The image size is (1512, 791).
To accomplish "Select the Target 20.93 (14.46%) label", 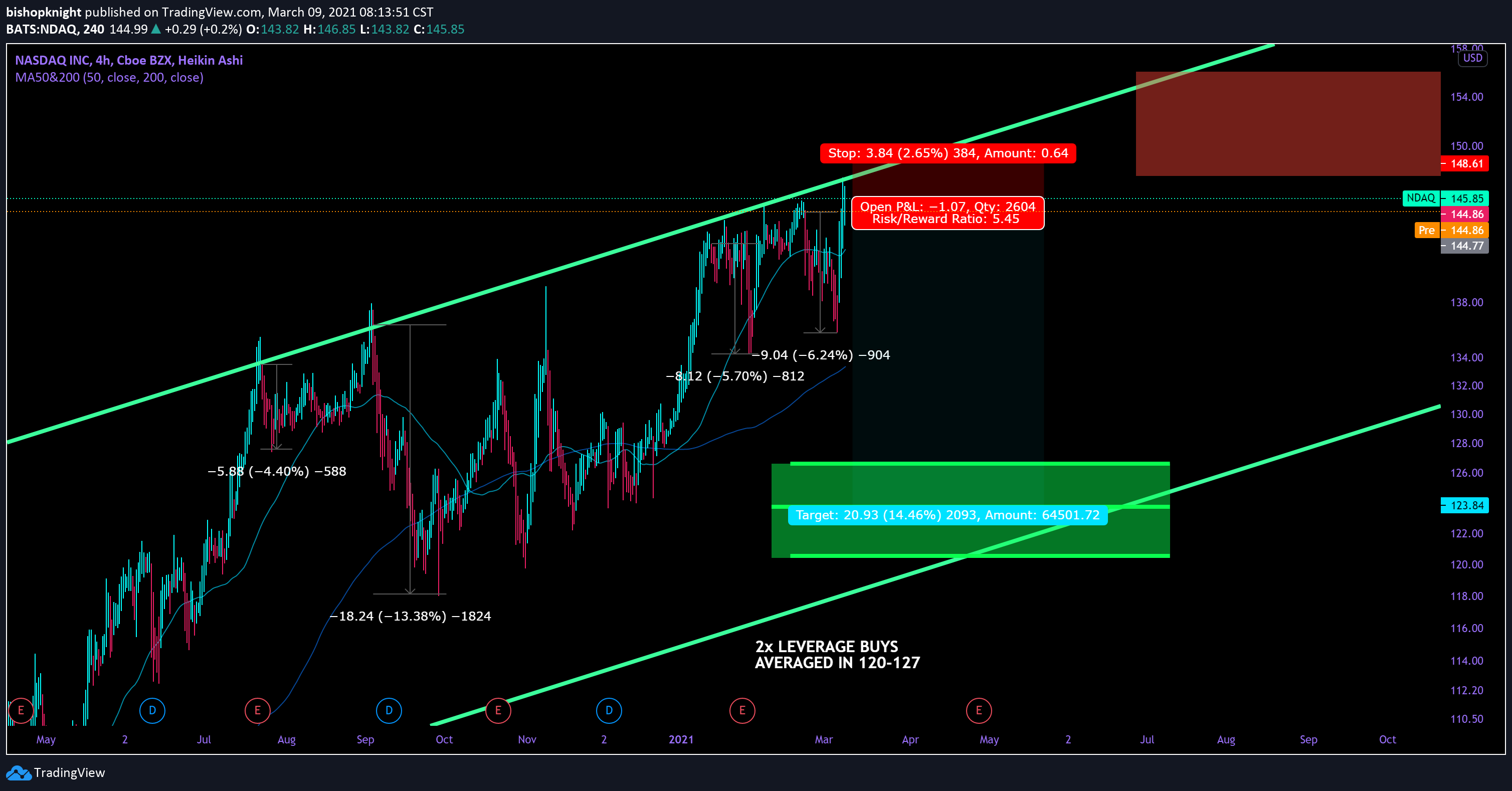I will coord(948,515).
